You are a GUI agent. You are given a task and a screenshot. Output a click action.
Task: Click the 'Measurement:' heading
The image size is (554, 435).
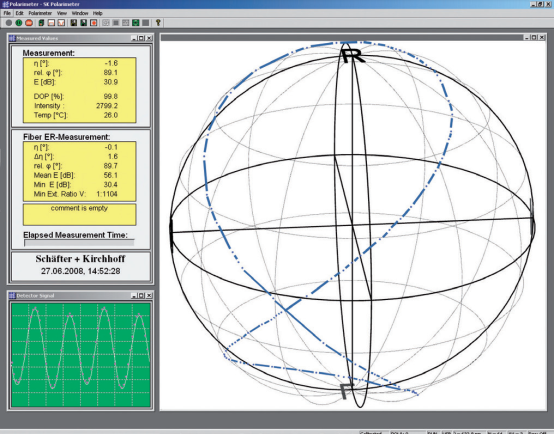click(49, 53)
